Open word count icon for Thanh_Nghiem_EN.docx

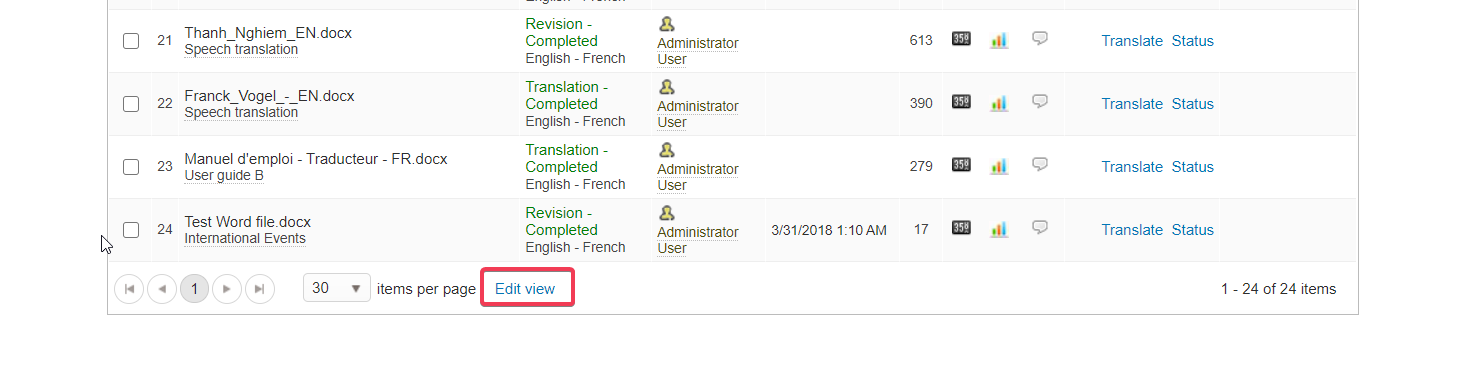(x=961, y=39)
